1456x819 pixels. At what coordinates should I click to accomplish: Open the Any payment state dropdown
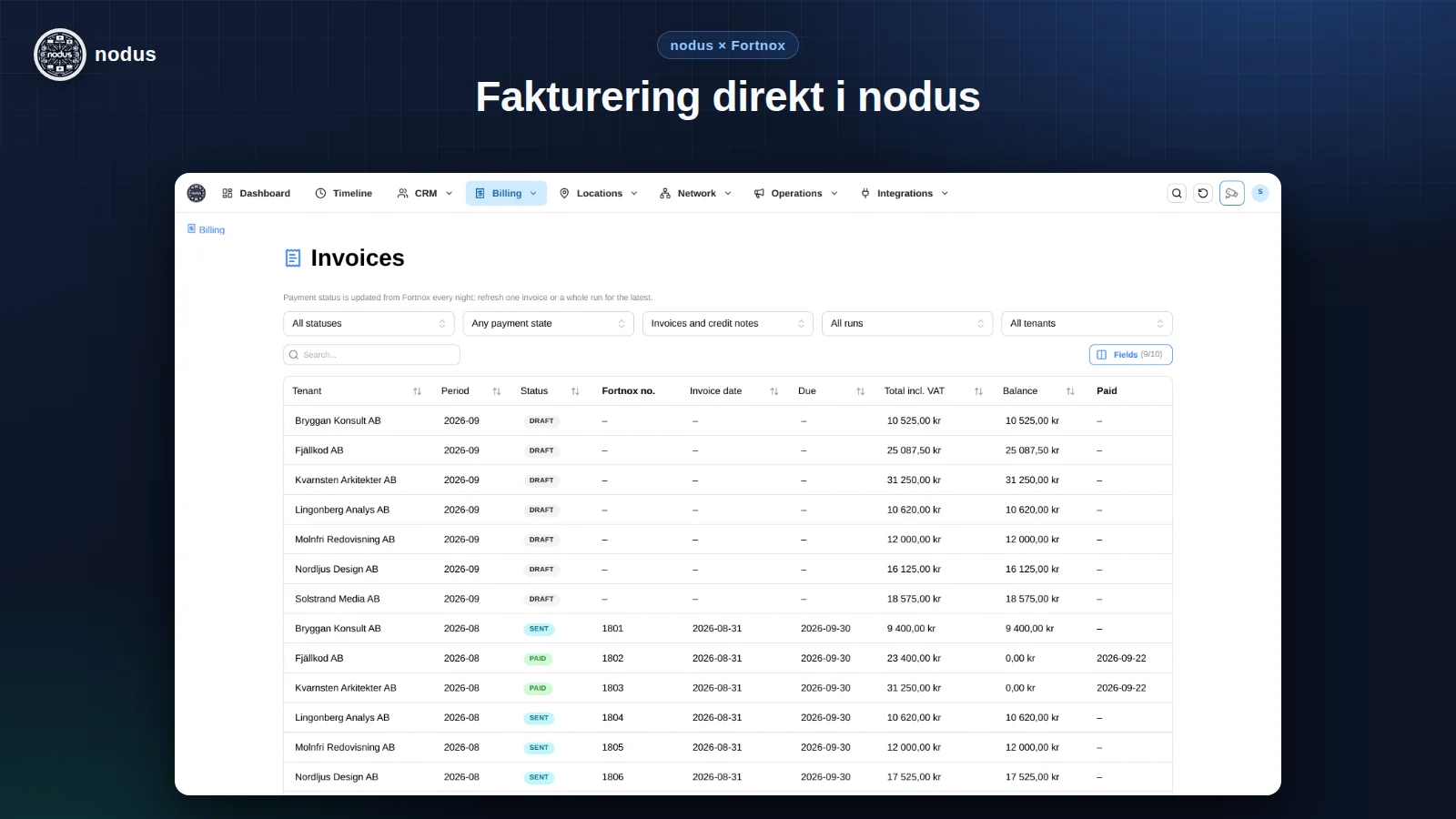(548, 324)
